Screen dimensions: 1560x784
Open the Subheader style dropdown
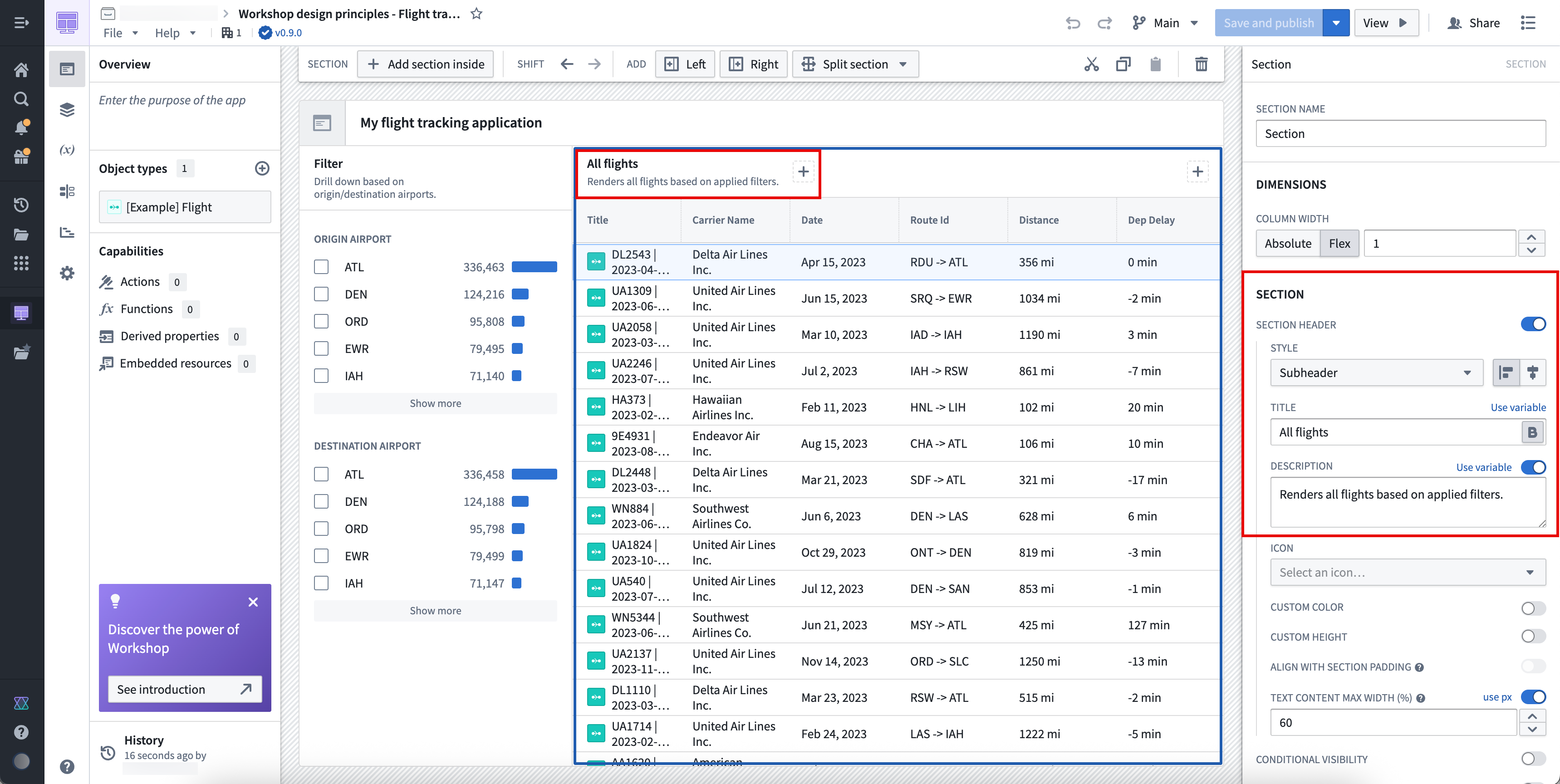pyautogui.click(x=1377, y=372)
